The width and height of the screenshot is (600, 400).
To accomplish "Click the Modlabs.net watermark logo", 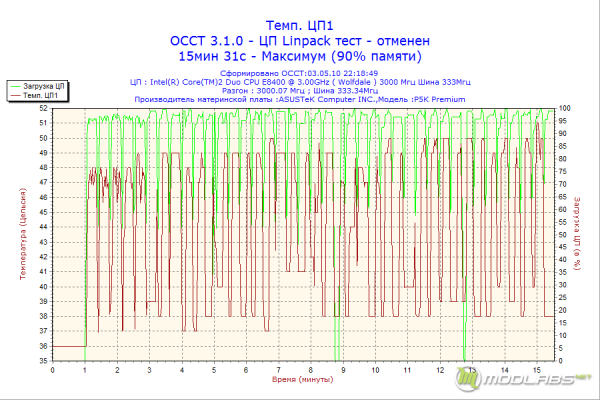I will [523, 379].
